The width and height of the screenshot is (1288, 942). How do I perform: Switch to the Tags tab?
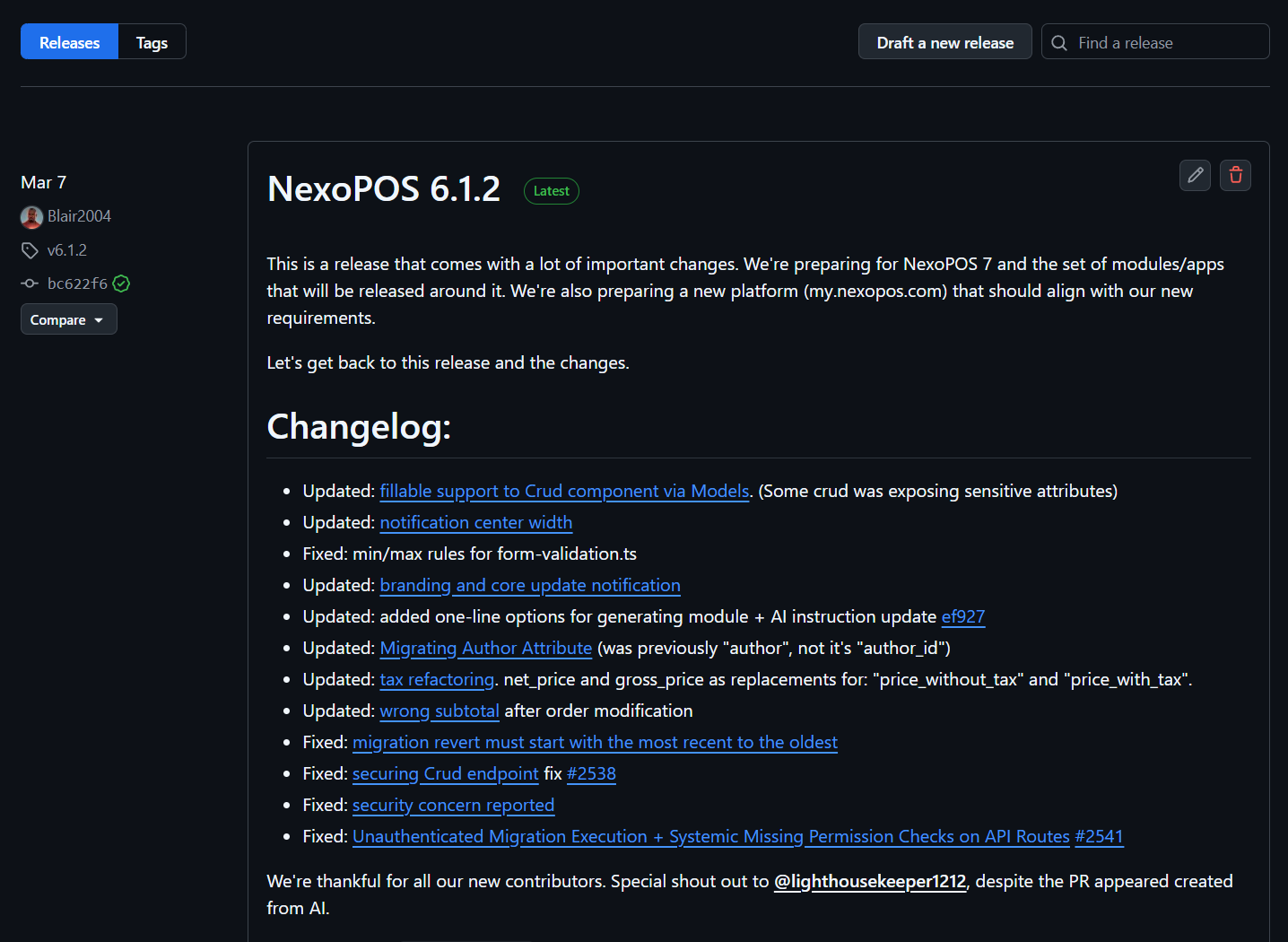152,42
